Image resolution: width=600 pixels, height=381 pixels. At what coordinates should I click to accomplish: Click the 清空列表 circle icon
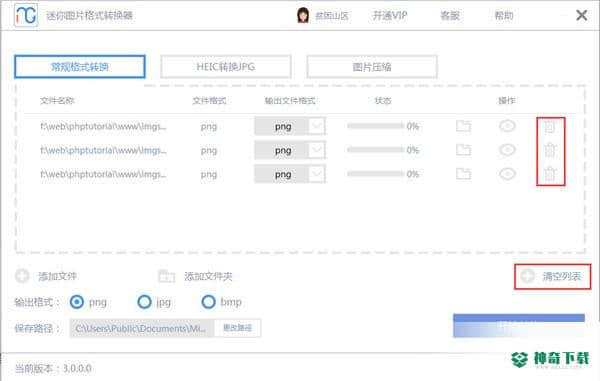(x=527, y=276)
